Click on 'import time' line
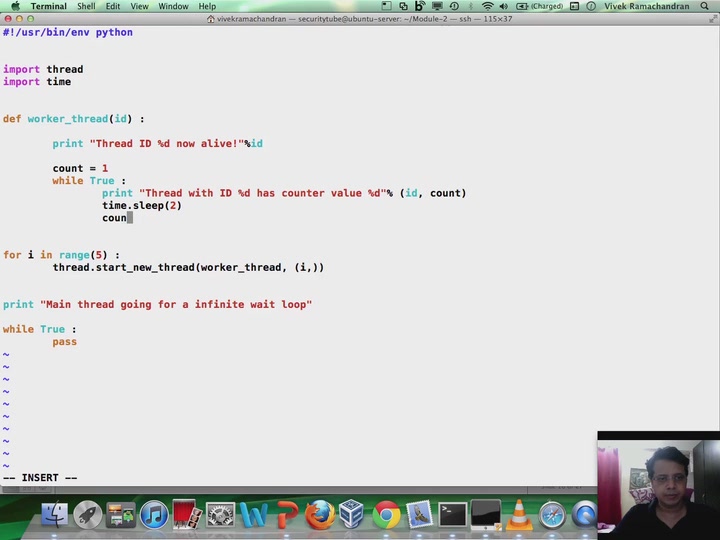720x540 pixels. click(x=37, y=82)
